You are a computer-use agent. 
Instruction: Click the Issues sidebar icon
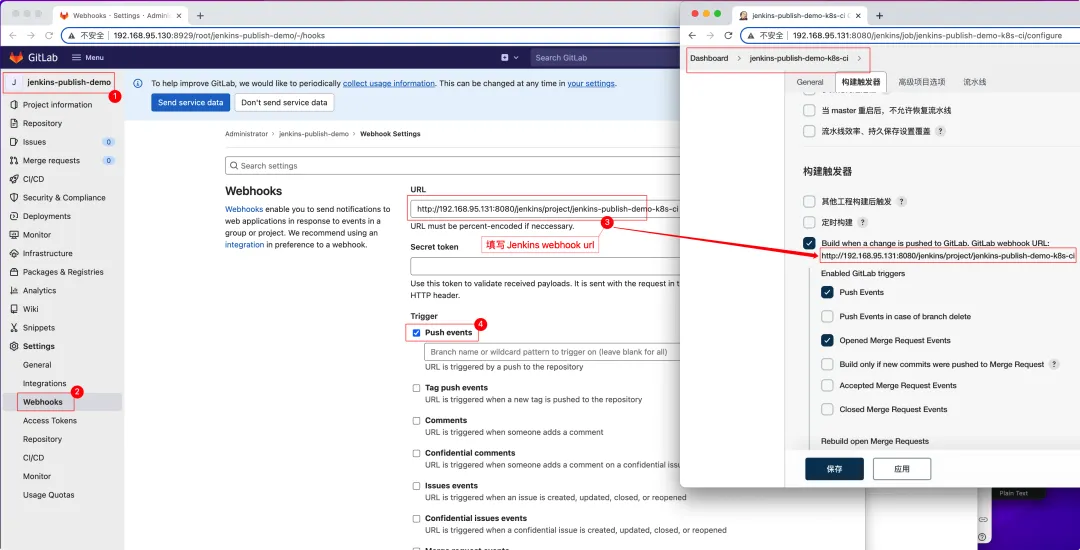tap(15, 142)
